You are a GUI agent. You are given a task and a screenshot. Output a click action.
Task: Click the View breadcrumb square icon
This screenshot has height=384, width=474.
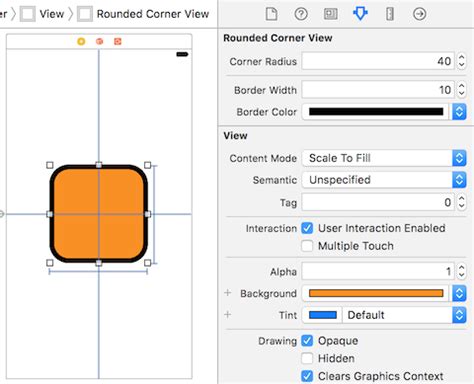coord(28,14)
